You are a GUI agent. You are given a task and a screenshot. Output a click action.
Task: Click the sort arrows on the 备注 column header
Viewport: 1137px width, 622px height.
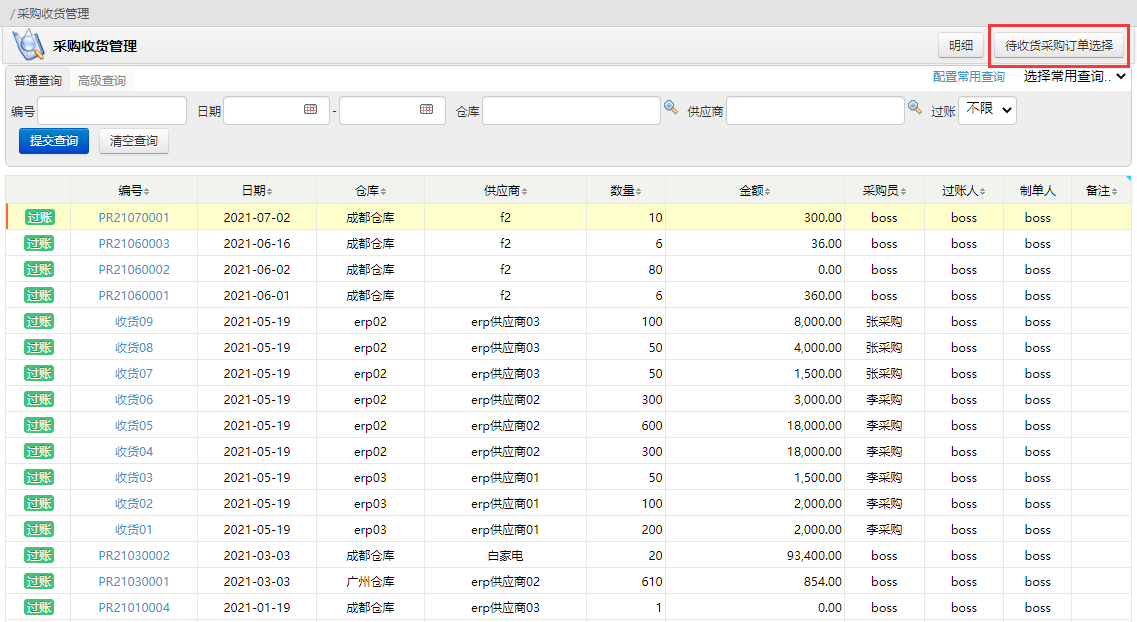tap(1114, 191)
